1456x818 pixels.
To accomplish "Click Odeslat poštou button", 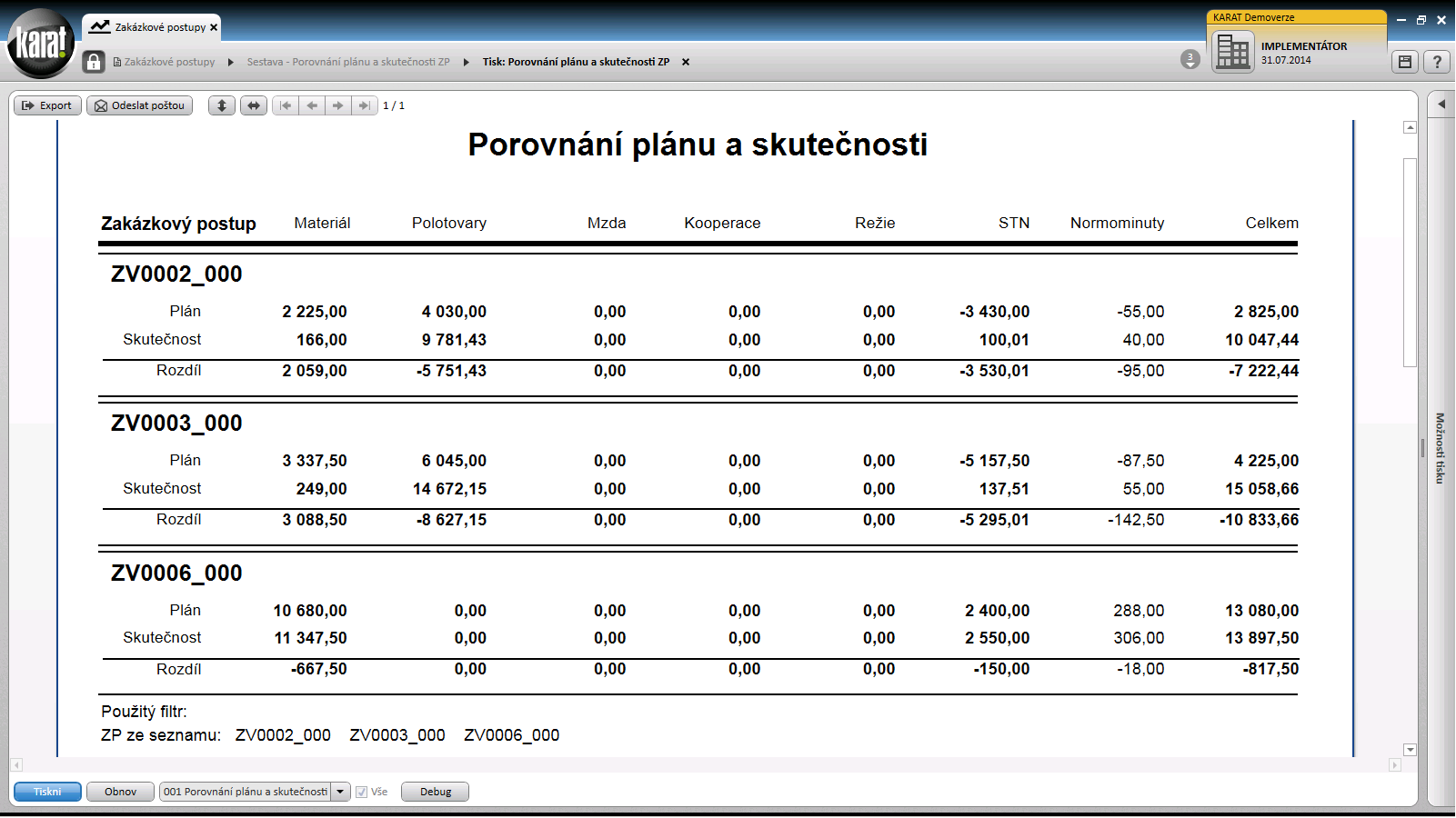I will (140, 105).
